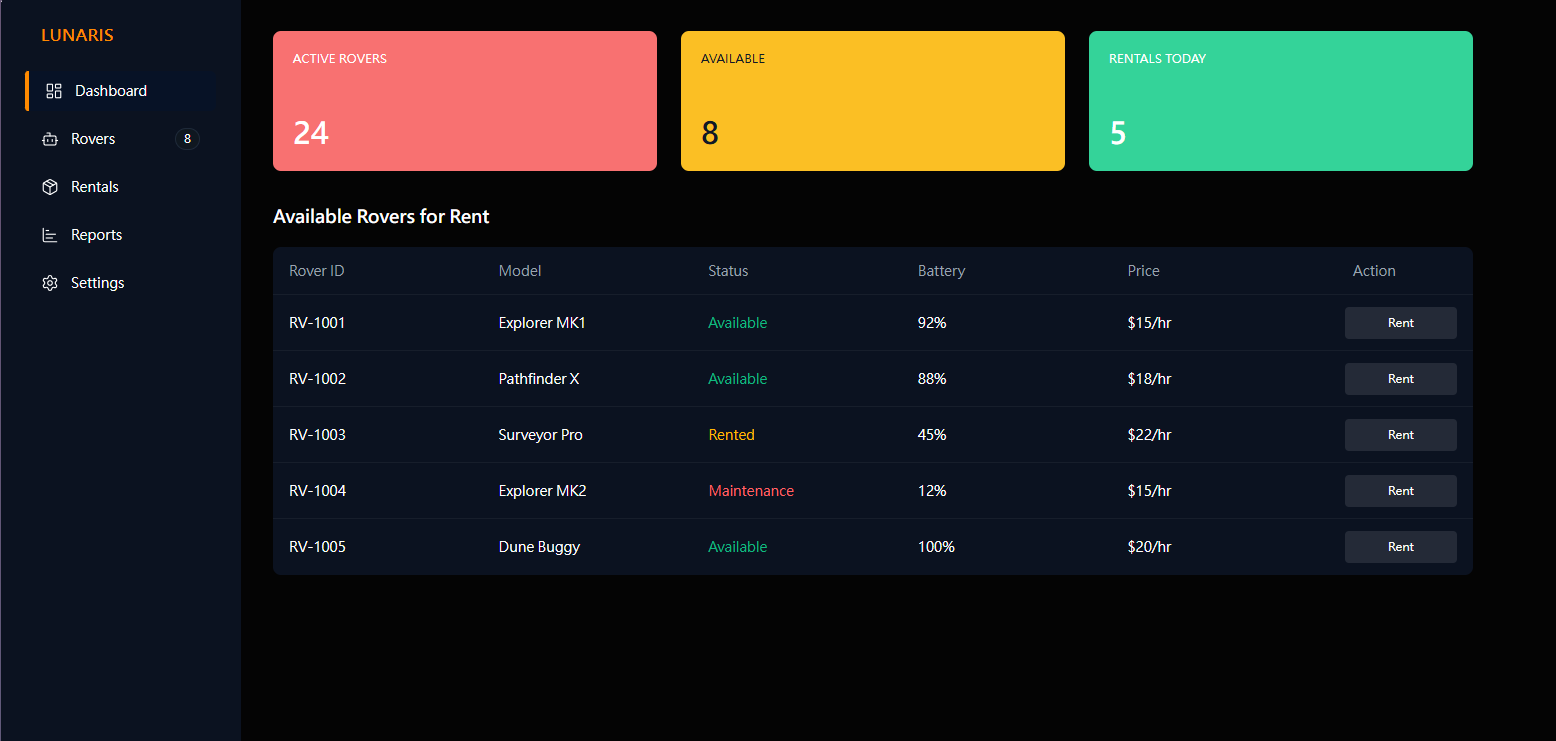Click the LUNARIS logo text
The height and width of the screenshot is (741, 1556).
(77, 35)
